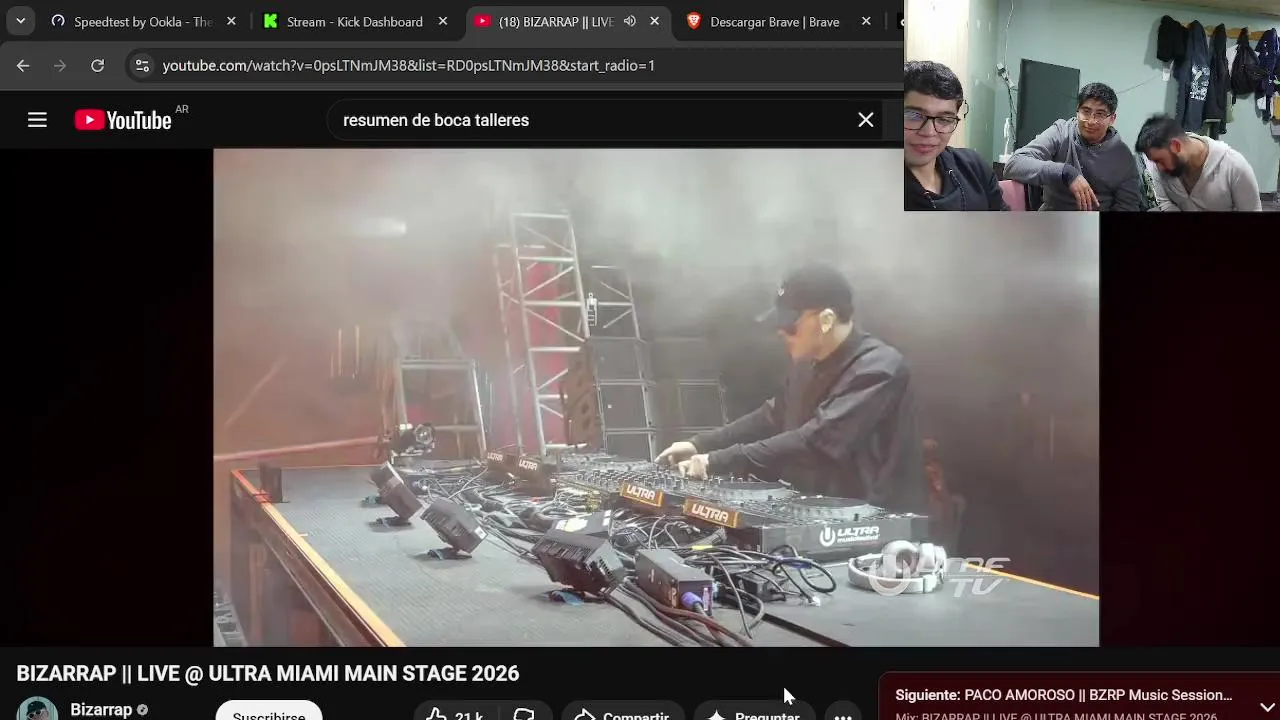Reload the current page
This screenshot has width=1280, height=720.
[97, 65]
